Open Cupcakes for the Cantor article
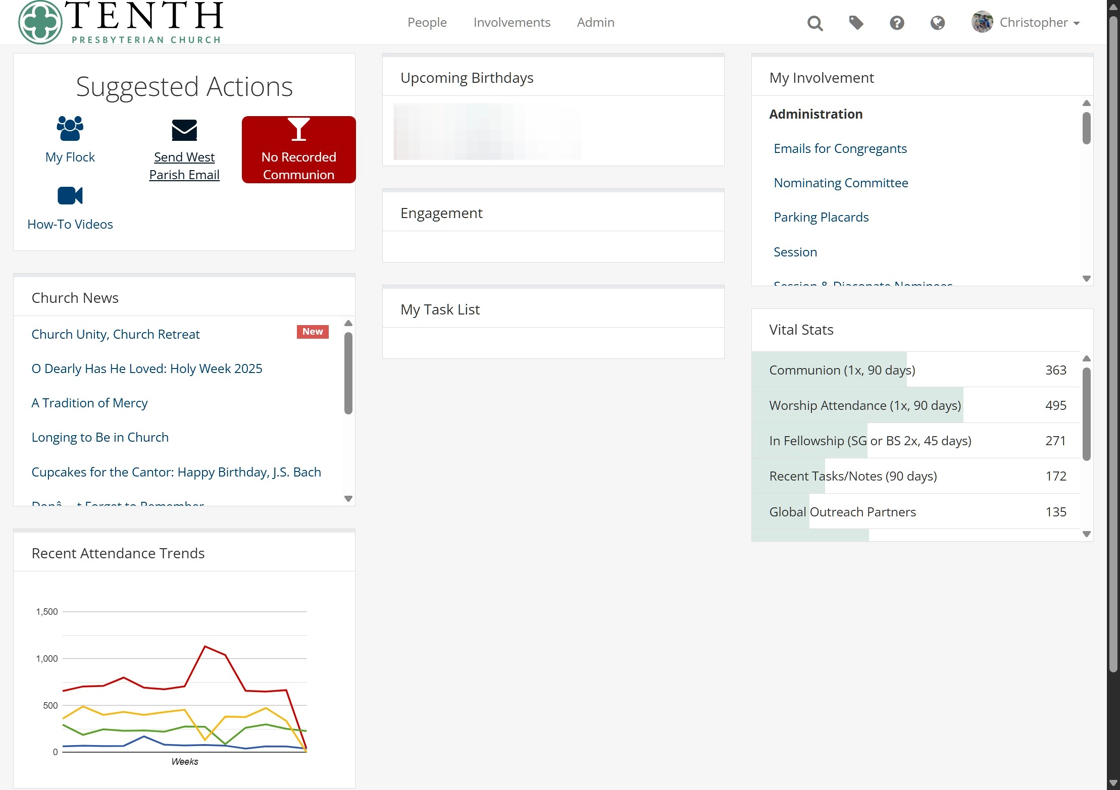Screen dimensions: 1120x790 [176, 472]
